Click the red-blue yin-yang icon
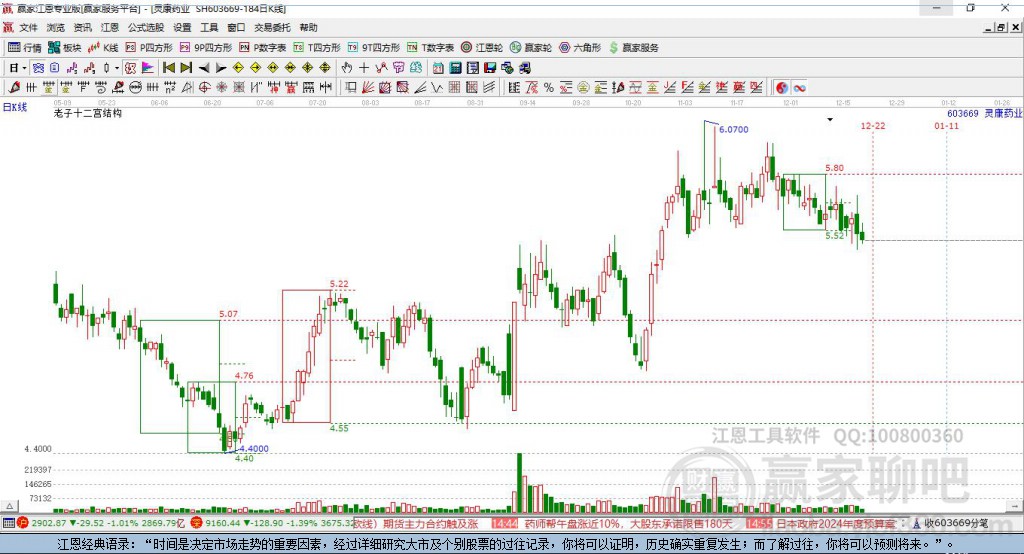Screen dimensions: 1024x554 tap(782, 87)
